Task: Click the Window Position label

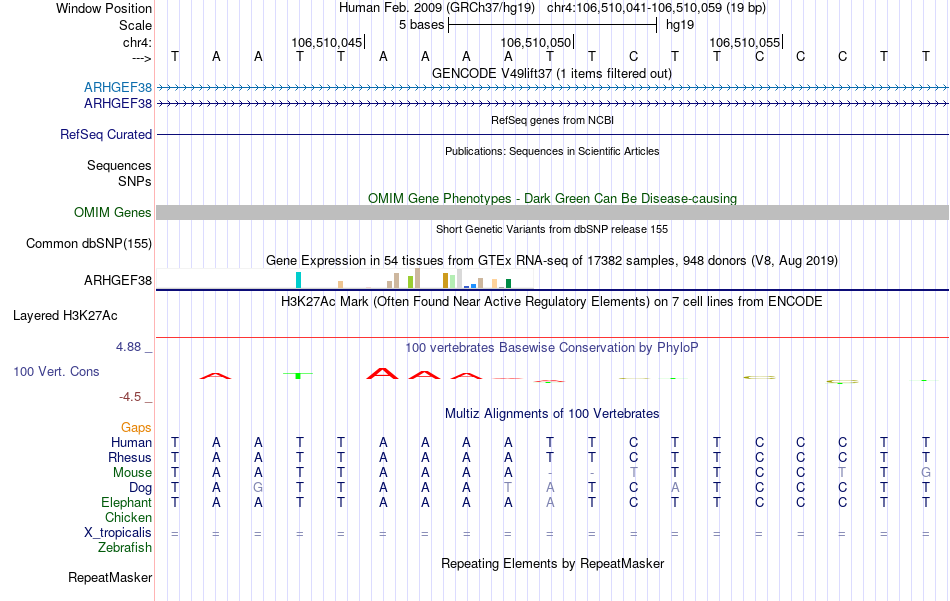Action: [104, 8]
